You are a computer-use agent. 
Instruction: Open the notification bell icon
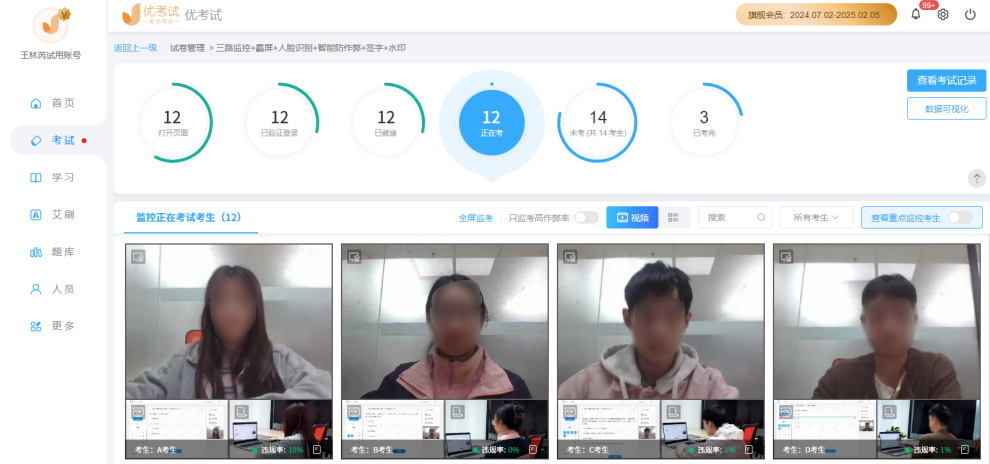pyautogui.click(x=915, y=15)
